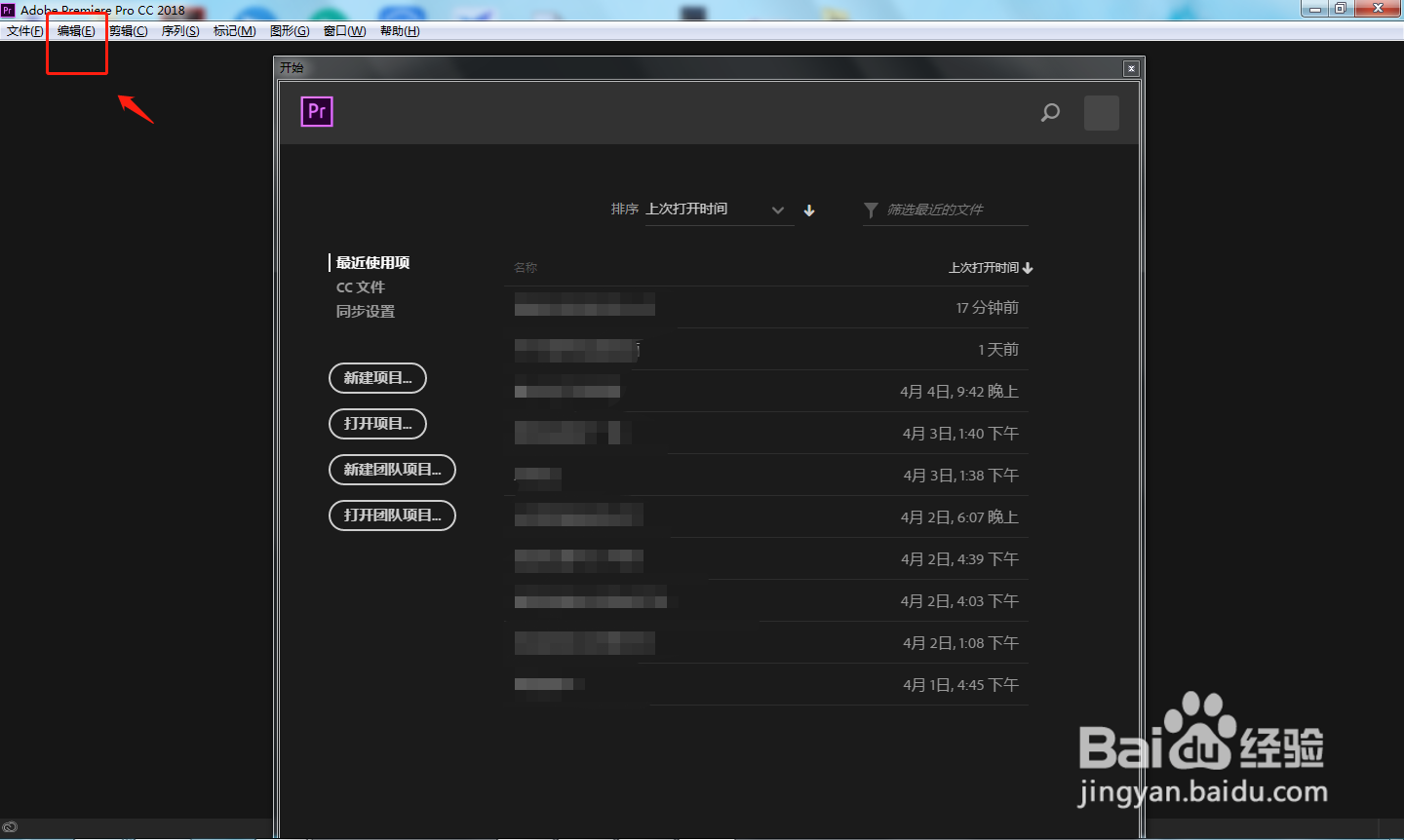
Task: Select the 同步设置 section
Action: (366, 312)
